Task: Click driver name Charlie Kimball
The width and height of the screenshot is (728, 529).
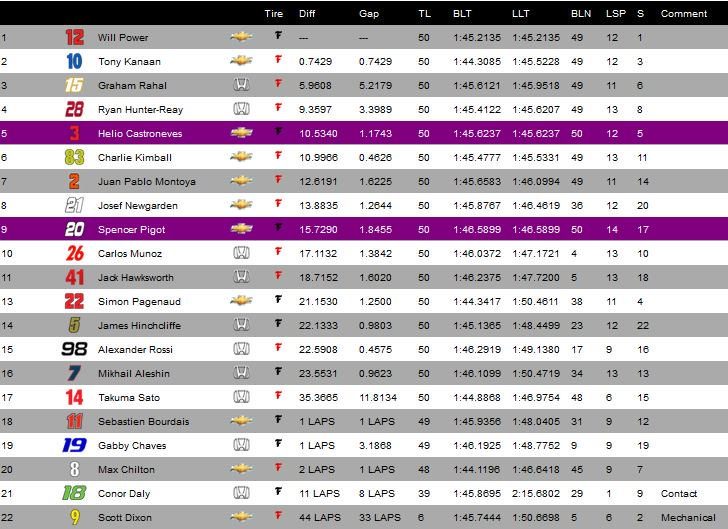Action: tap(135, 158)
